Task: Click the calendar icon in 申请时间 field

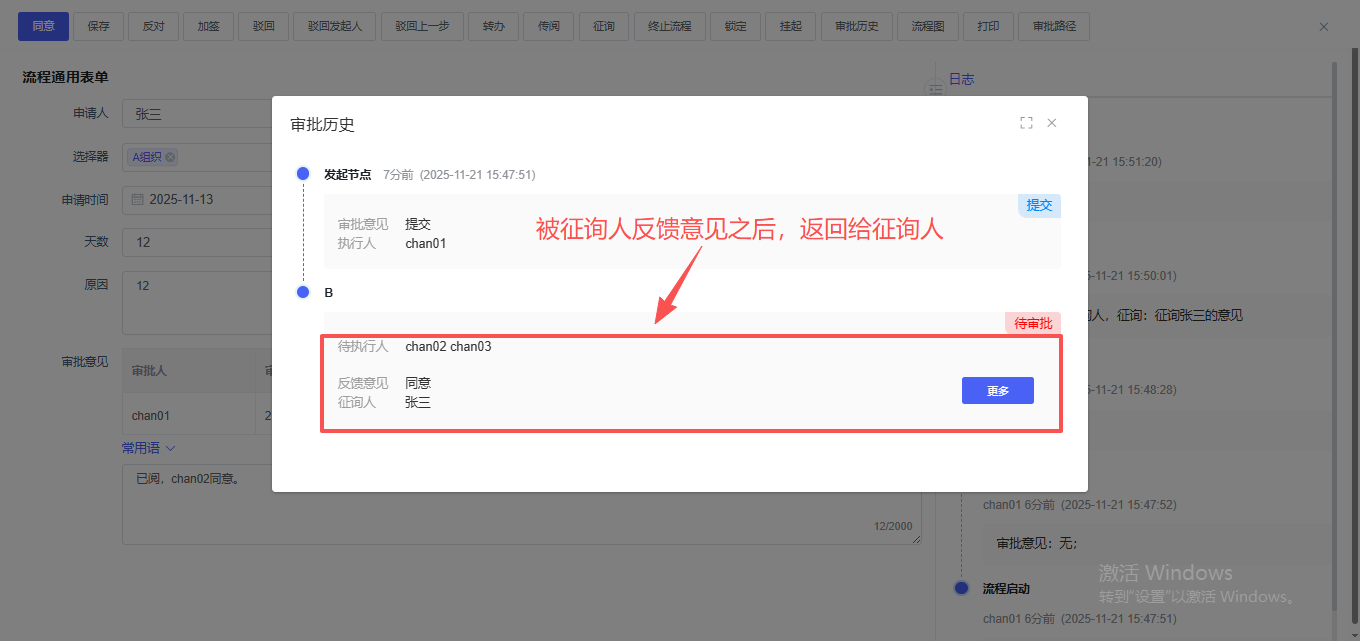Action: tap(138, 199)
